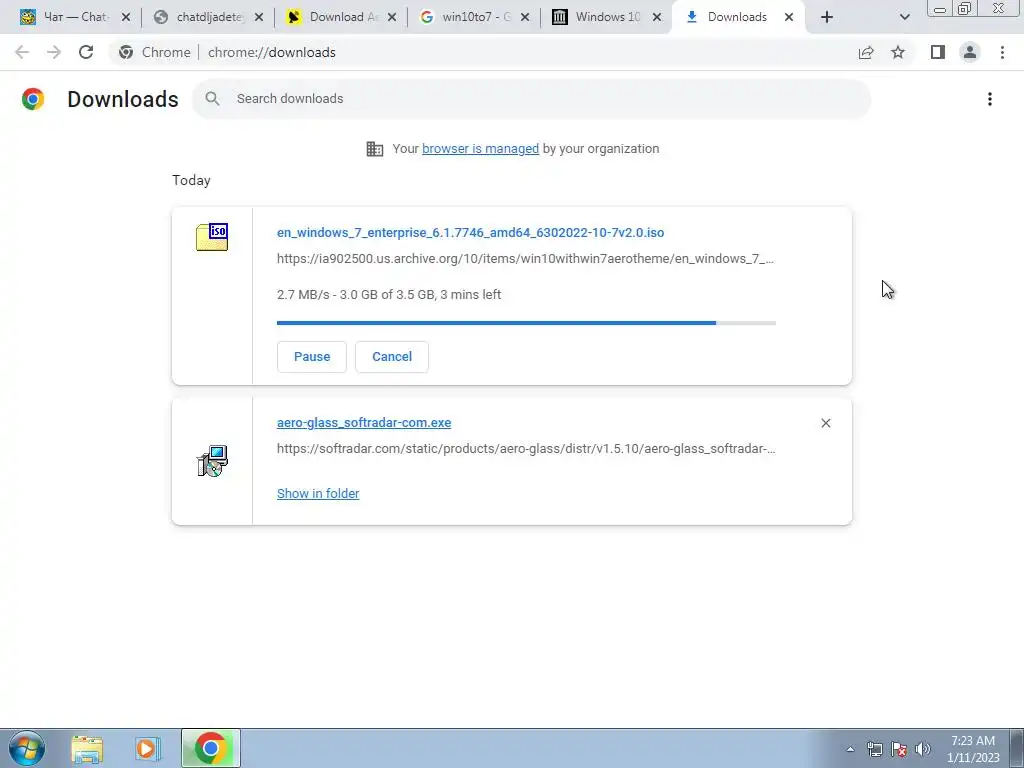Reload the downloads page
1024x768 pixels.
(86, 52)
